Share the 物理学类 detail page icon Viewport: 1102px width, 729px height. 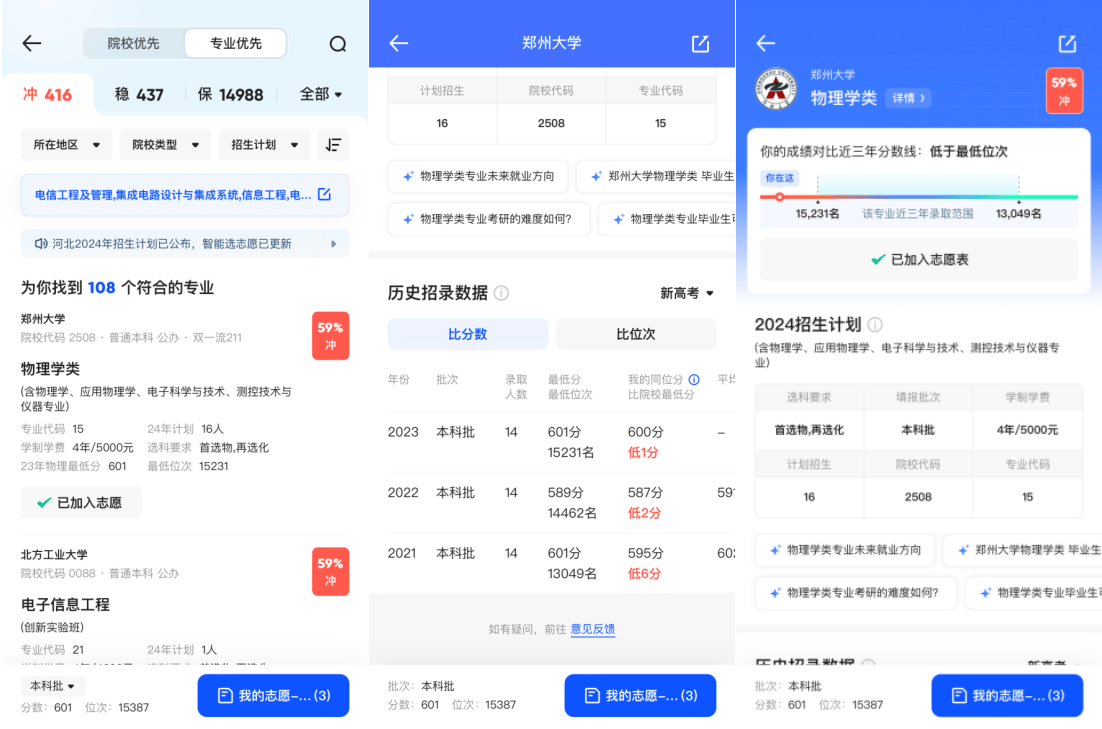pos(1067,44)
